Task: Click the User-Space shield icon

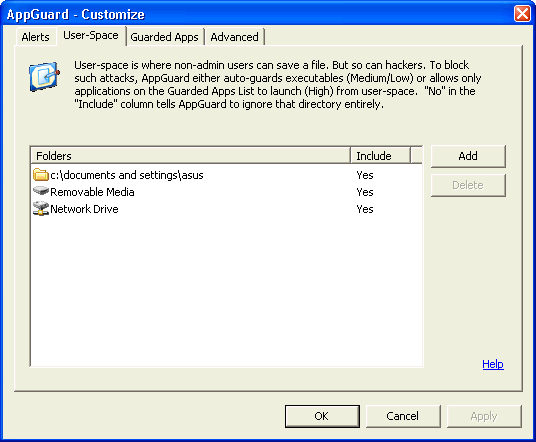Action: [x=44, y=77]
